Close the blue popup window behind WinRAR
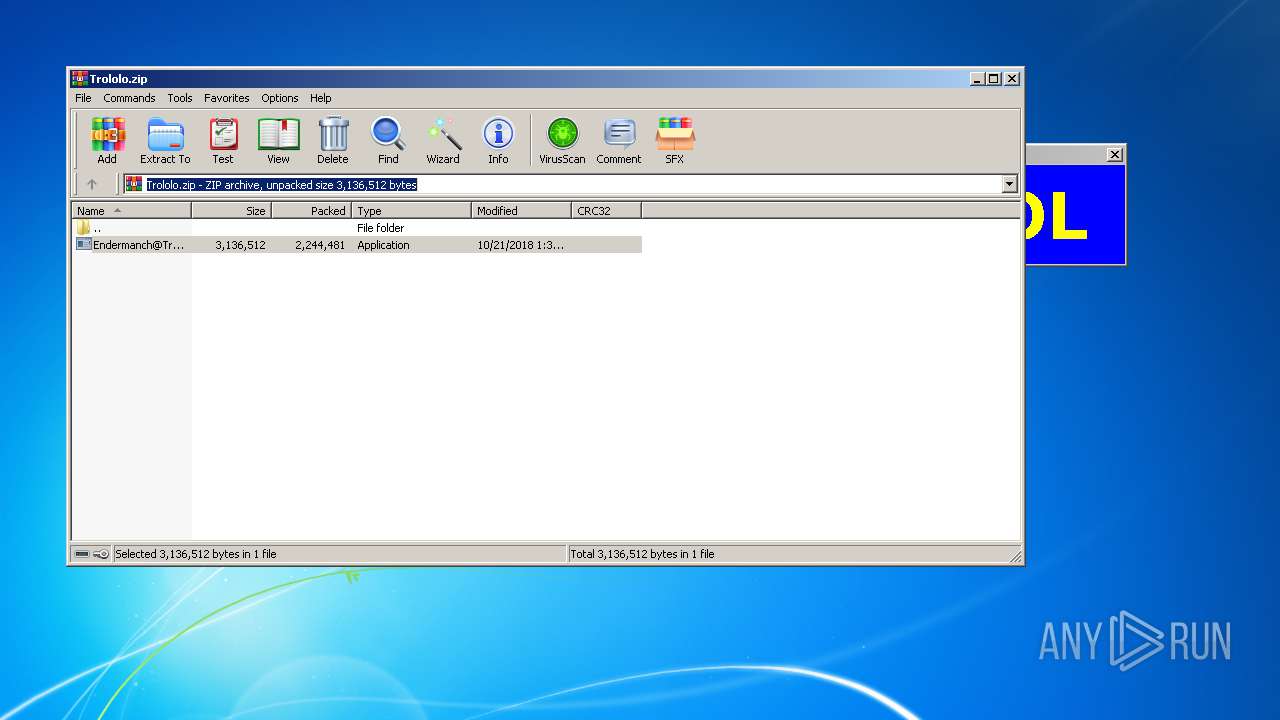Screen dimensions: 1280x720 (x=1115, y=154)
